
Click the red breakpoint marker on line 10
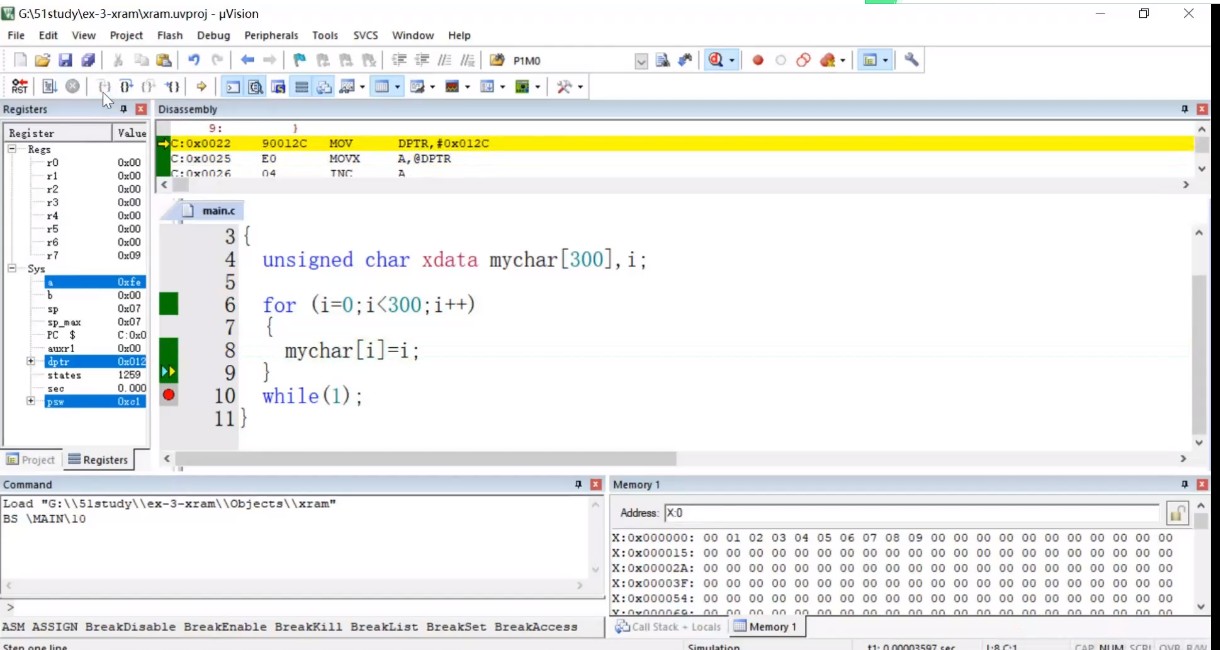[168, 395]
